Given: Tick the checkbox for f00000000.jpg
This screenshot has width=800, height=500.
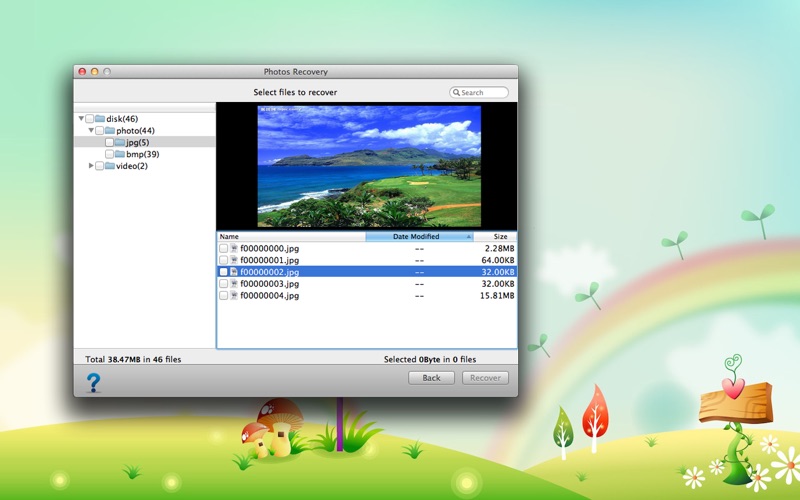Looking at the screenshot, I should click(x=223, y=248).
